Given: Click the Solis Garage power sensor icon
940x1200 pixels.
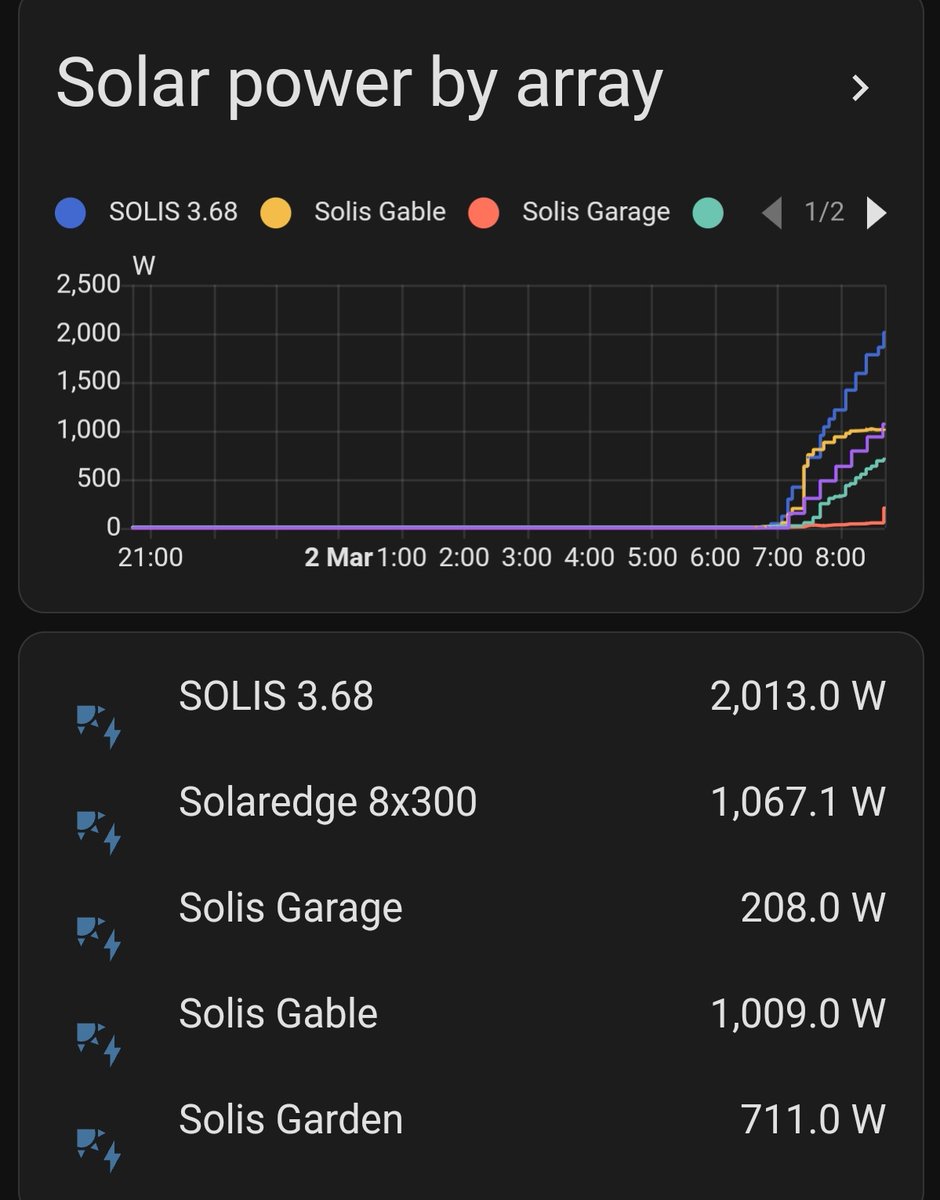Looking at the screenshot, I should [x=99, y=936].
